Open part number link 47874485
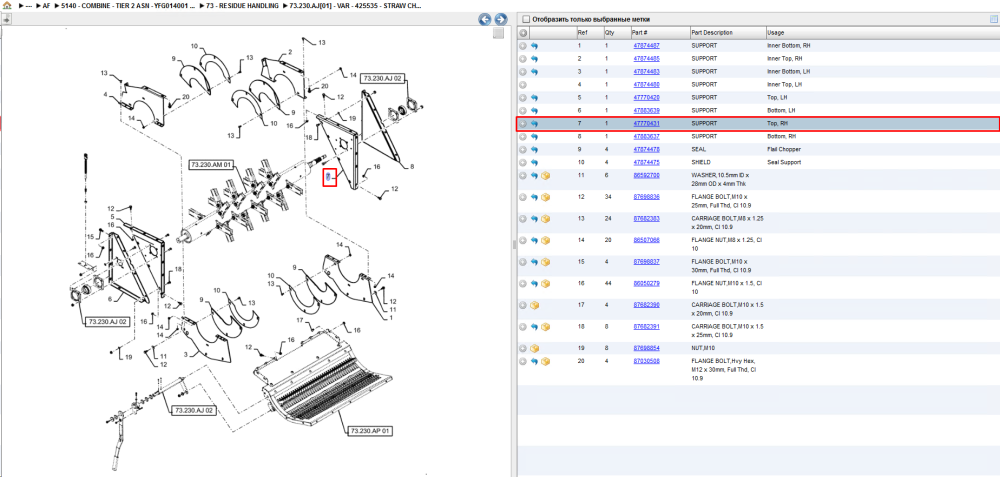Viewport: 1000px width, 477px height. pos(646,59)
